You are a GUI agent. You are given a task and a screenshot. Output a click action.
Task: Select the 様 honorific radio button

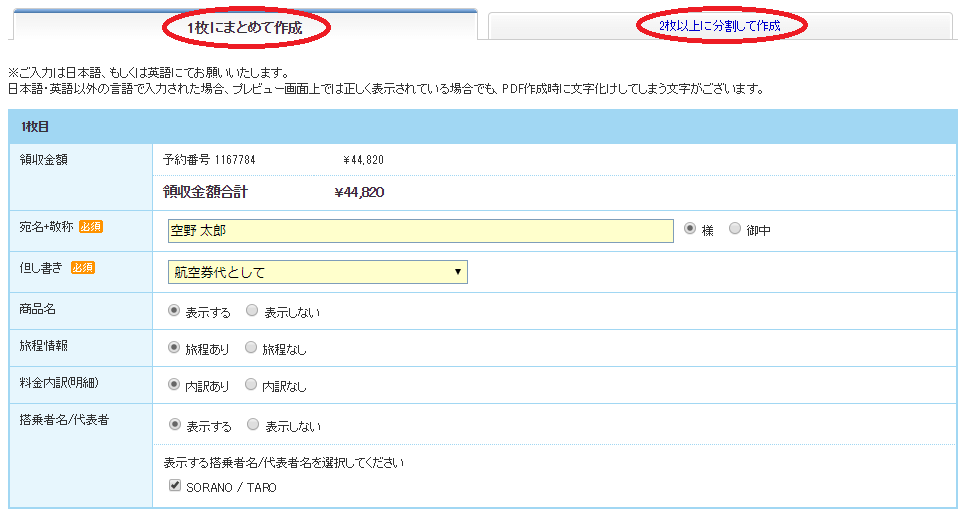[x=690, y=228]
